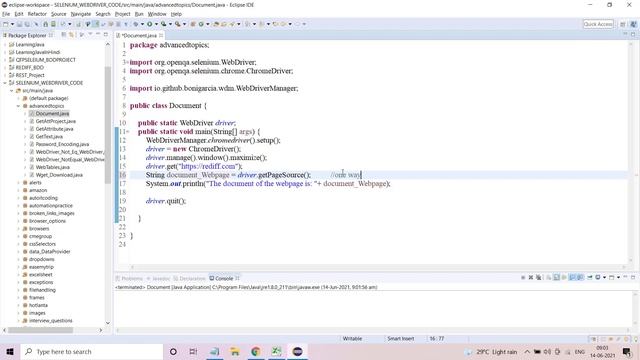Screen dimensions: 640x360
Task: Click the Remove Launch icon in Console toolbar
Action: [x=531, y=278]
